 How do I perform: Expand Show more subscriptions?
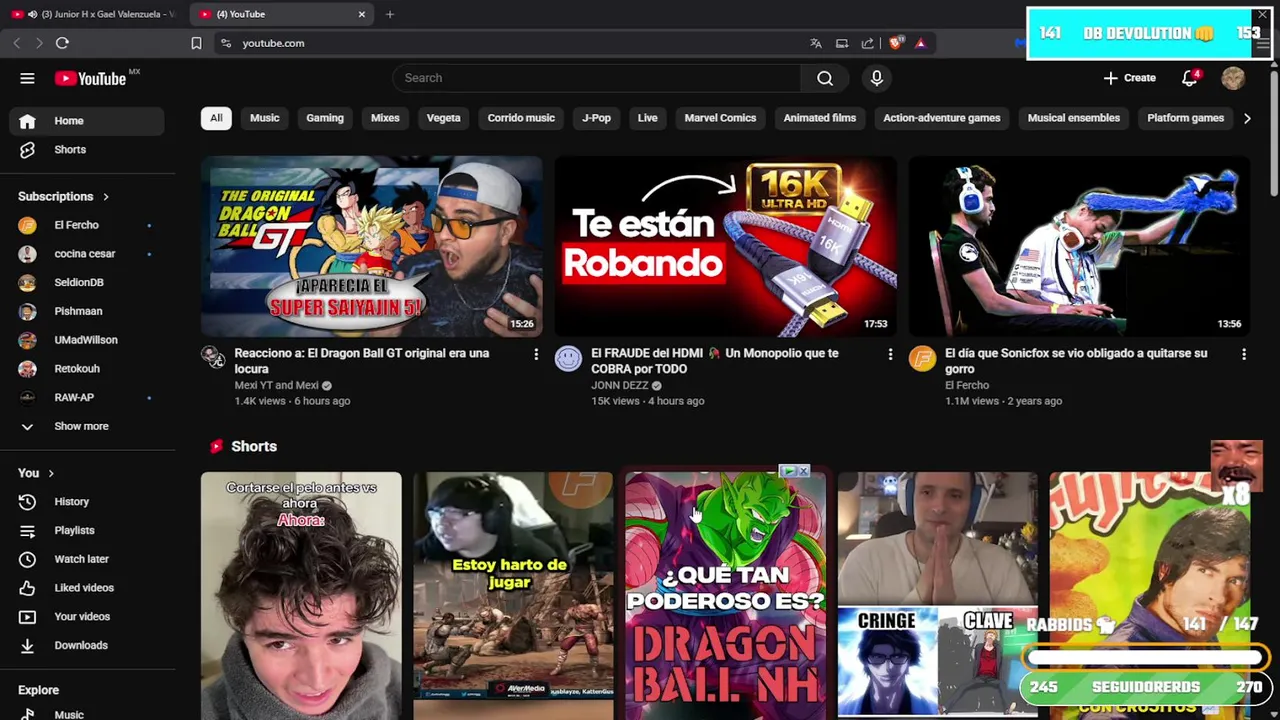coord(88,426)
